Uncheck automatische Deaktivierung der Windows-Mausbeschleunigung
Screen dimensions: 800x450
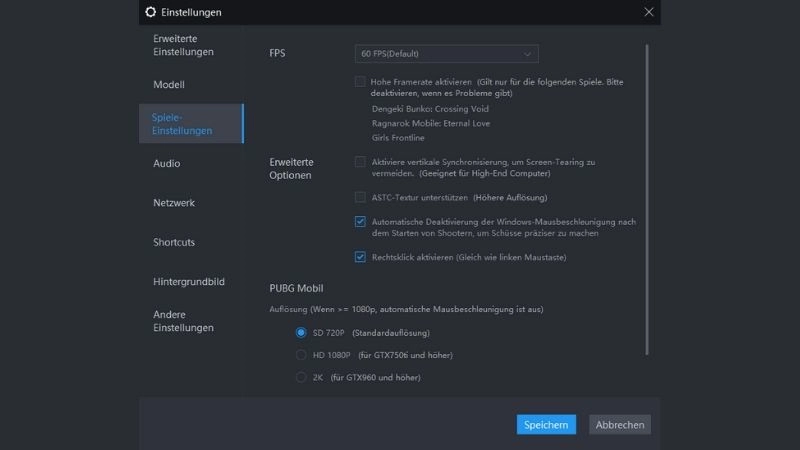pyautogui.click(x=360, y=221)
